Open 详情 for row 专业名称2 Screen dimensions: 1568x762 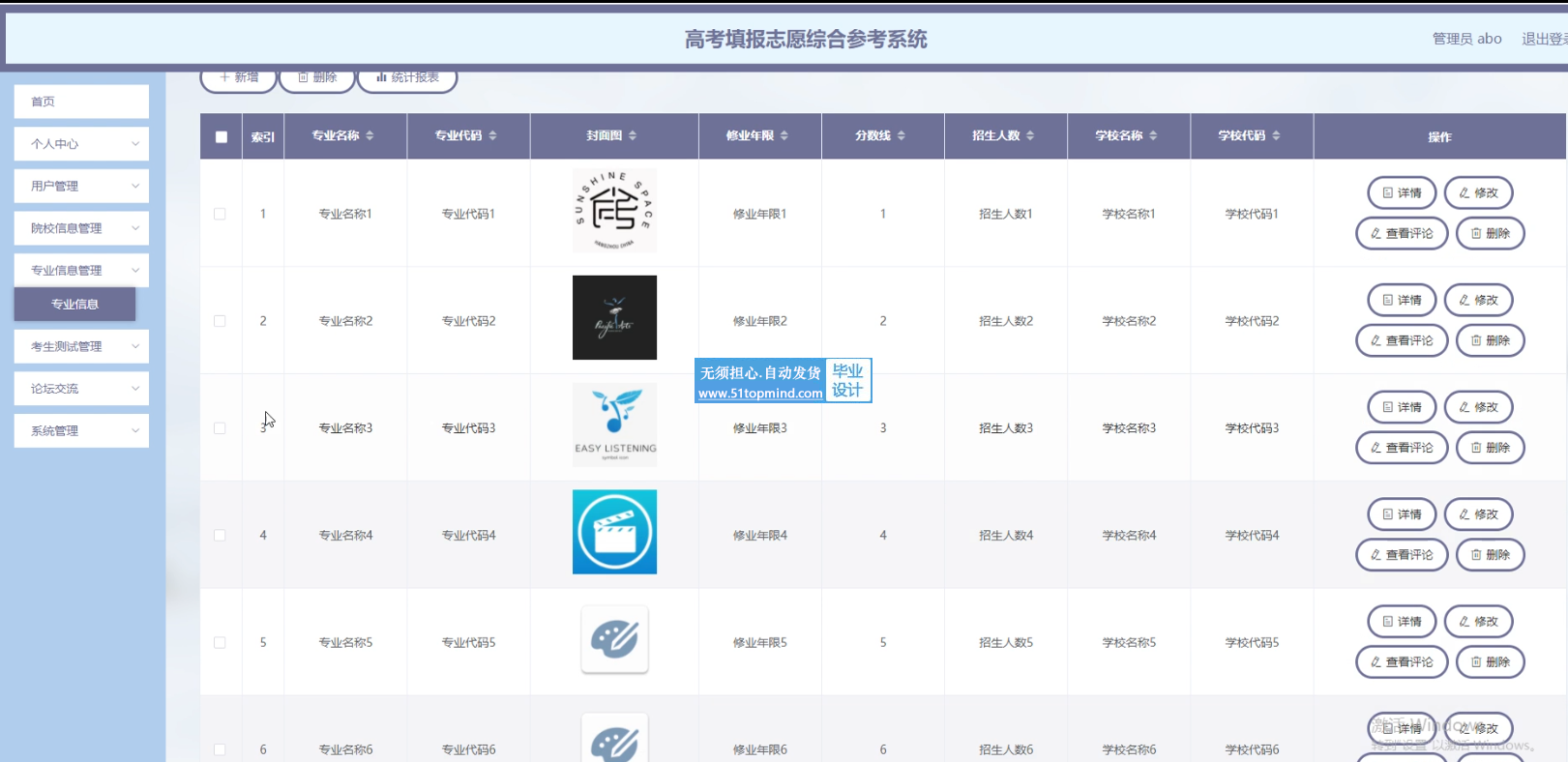(x=1402, y=300)
